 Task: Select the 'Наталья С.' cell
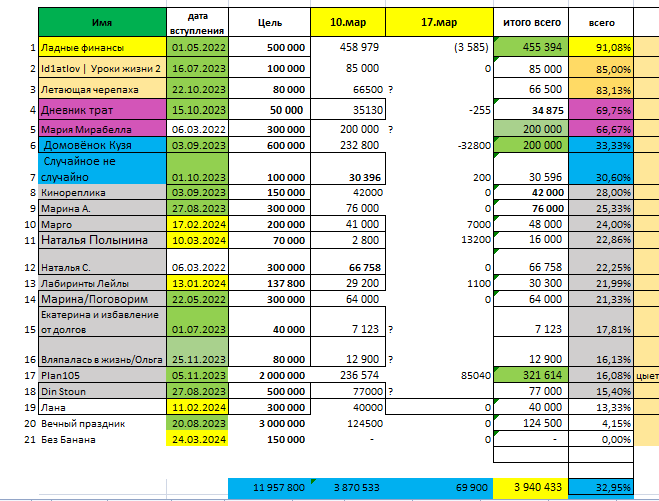pyautogui.click(x=102, y=262)
